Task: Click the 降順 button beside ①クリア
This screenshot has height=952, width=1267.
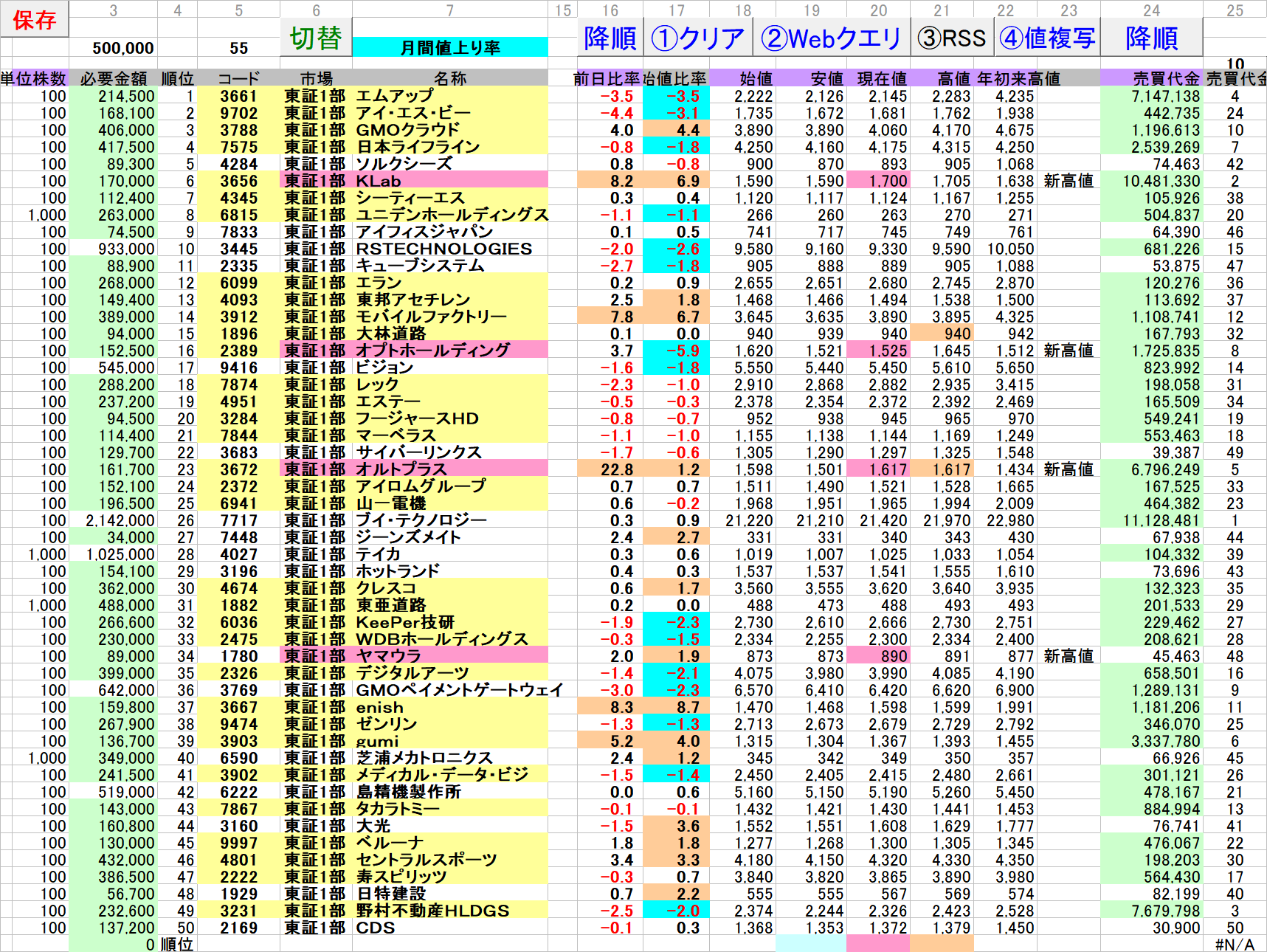Action: click(610, 38)
